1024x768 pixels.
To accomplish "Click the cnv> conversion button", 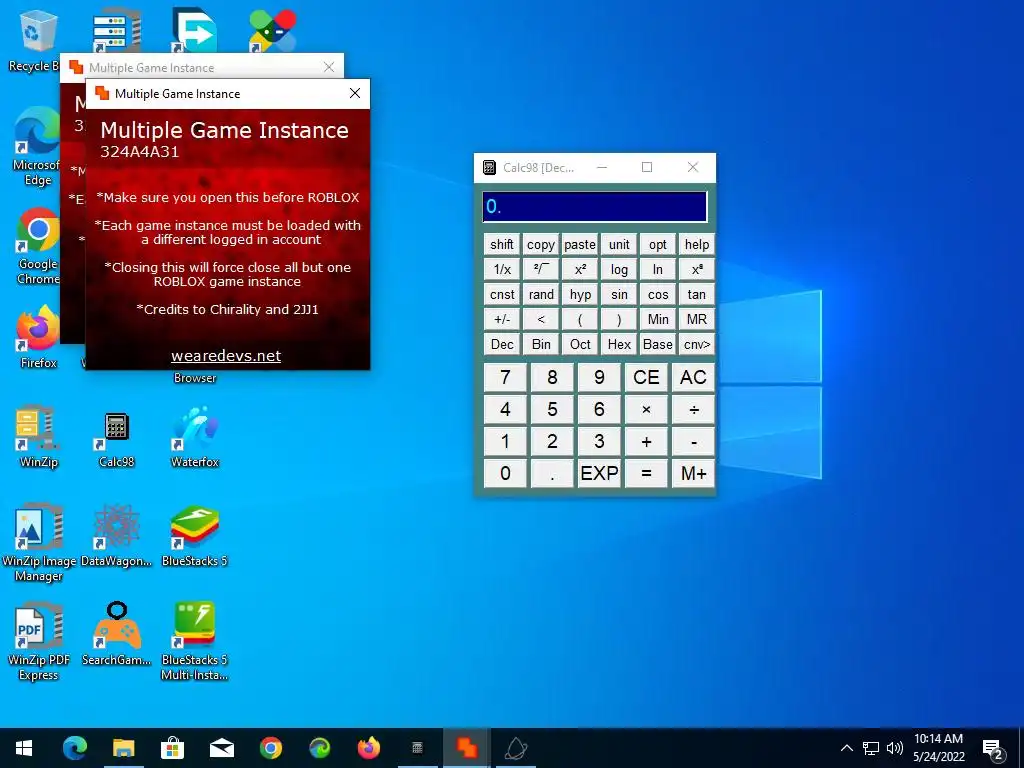I will (697, 344).
